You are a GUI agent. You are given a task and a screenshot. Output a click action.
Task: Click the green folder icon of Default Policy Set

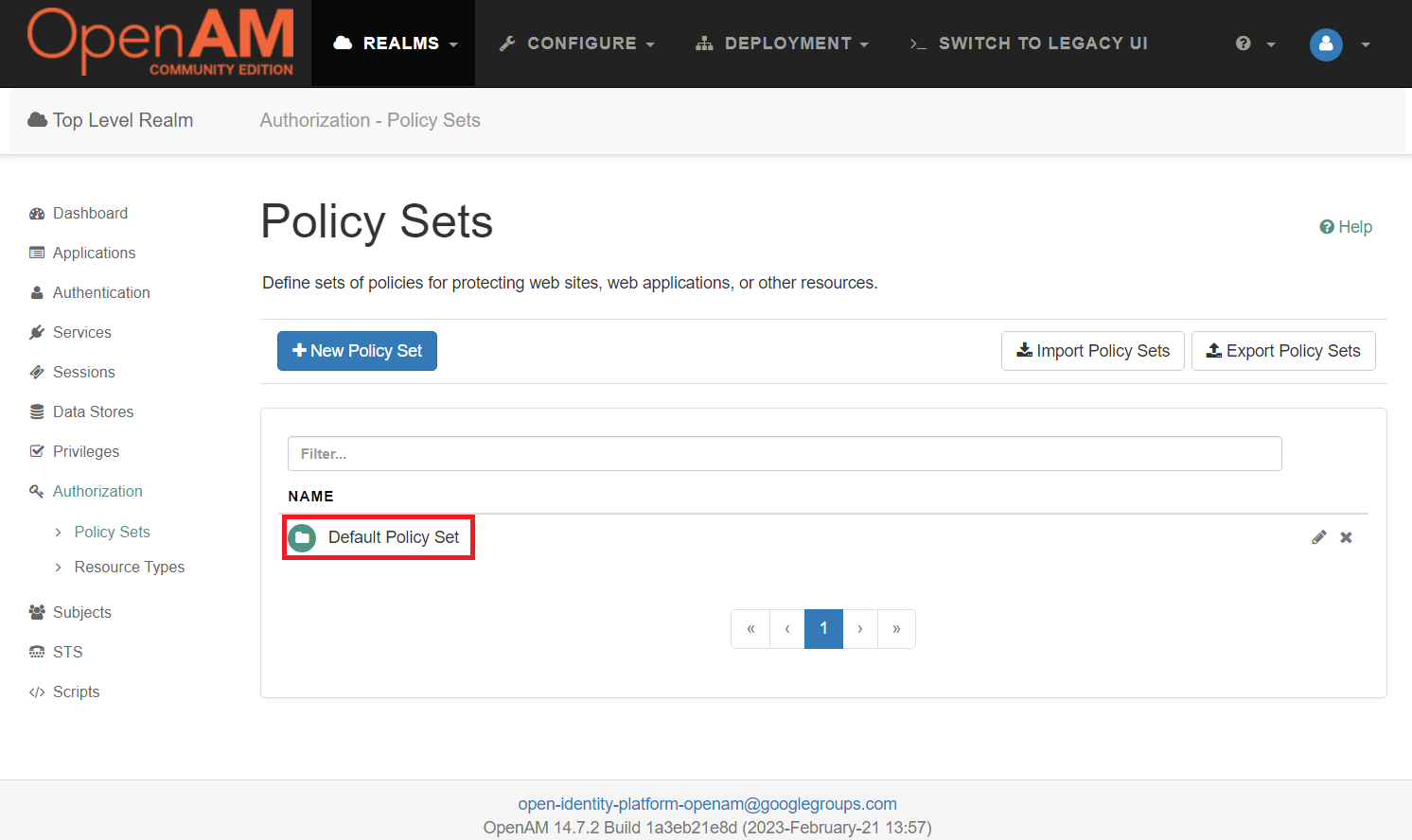[302, 537]
